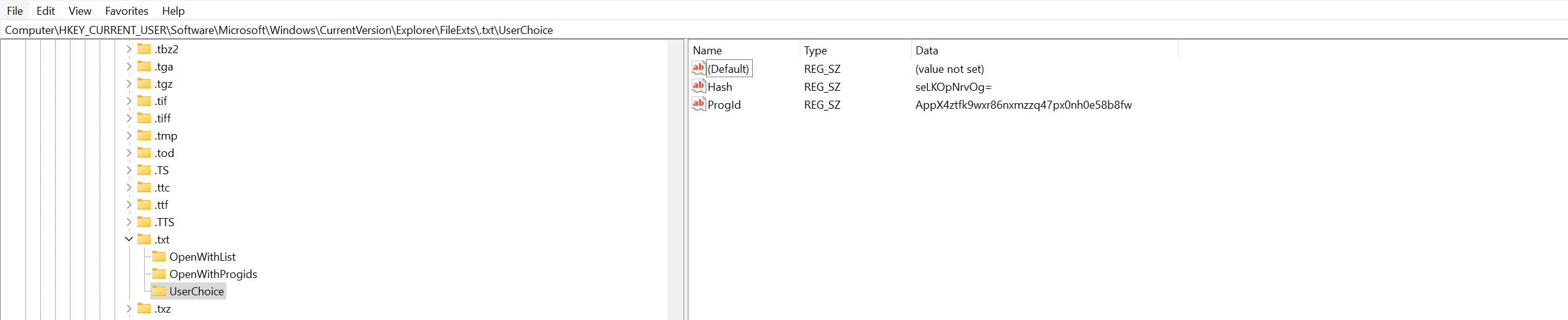Click the OpenWithProgids folder icon
1568x320 pixels.
(159, 274)
